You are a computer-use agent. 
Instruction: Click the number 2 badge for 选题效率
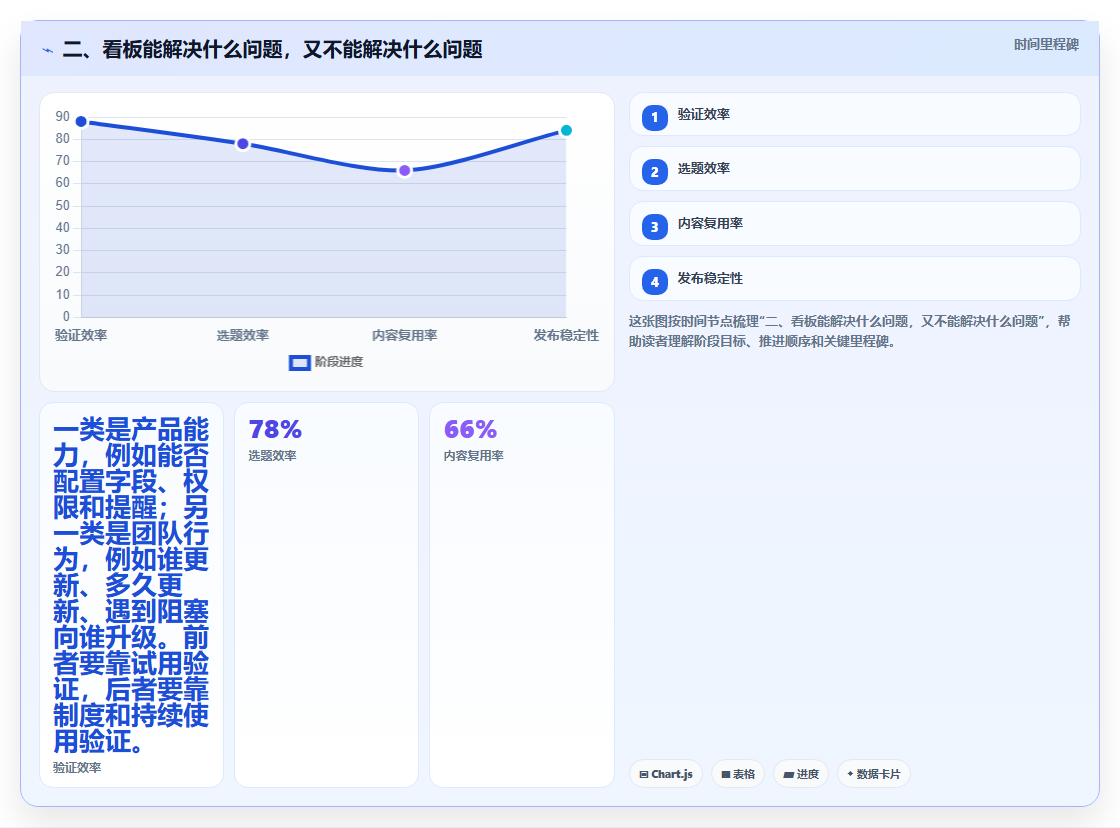pos(654,172)
